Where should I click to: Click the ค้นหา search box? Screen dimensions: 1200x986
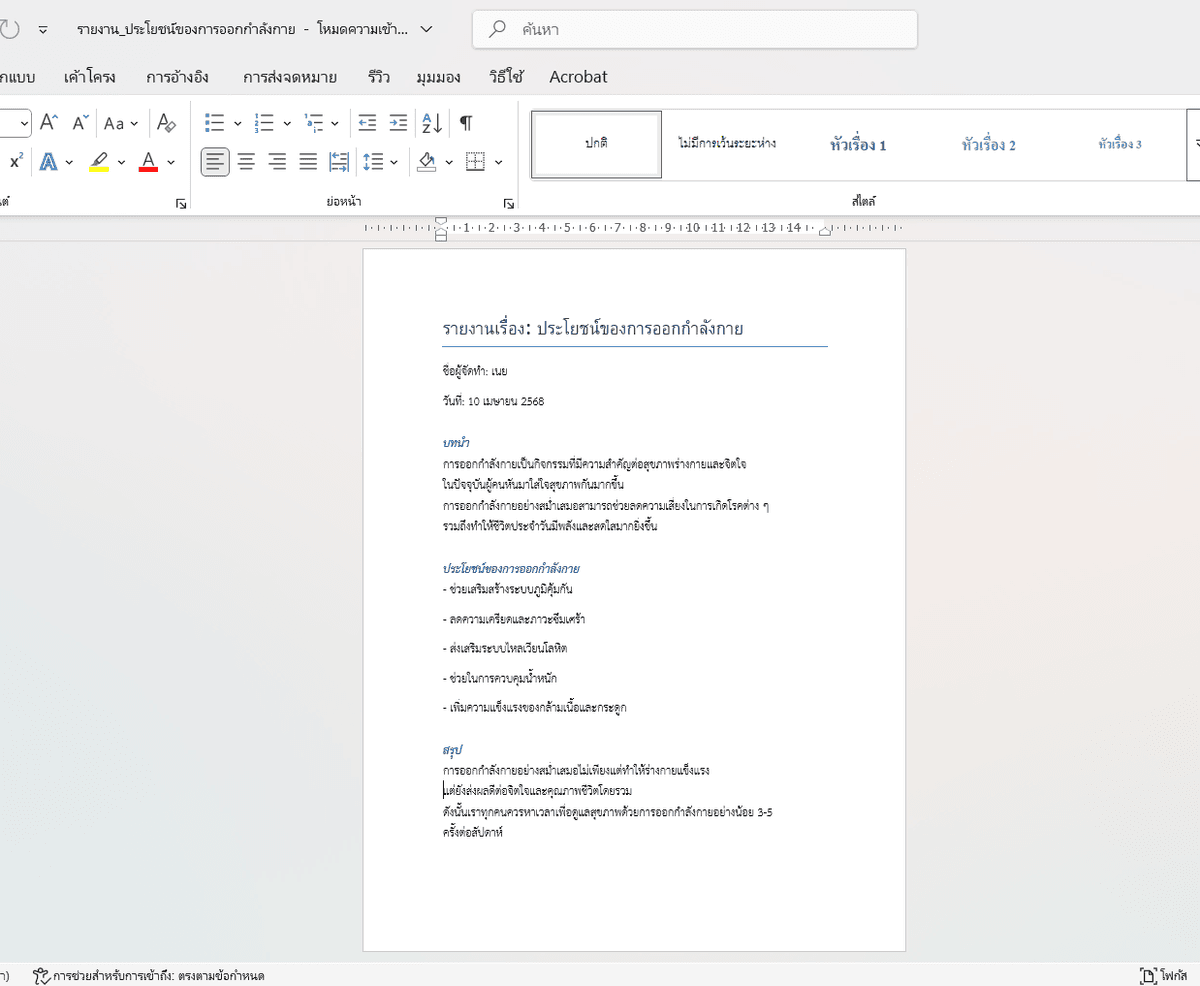[x=695, y=29]
